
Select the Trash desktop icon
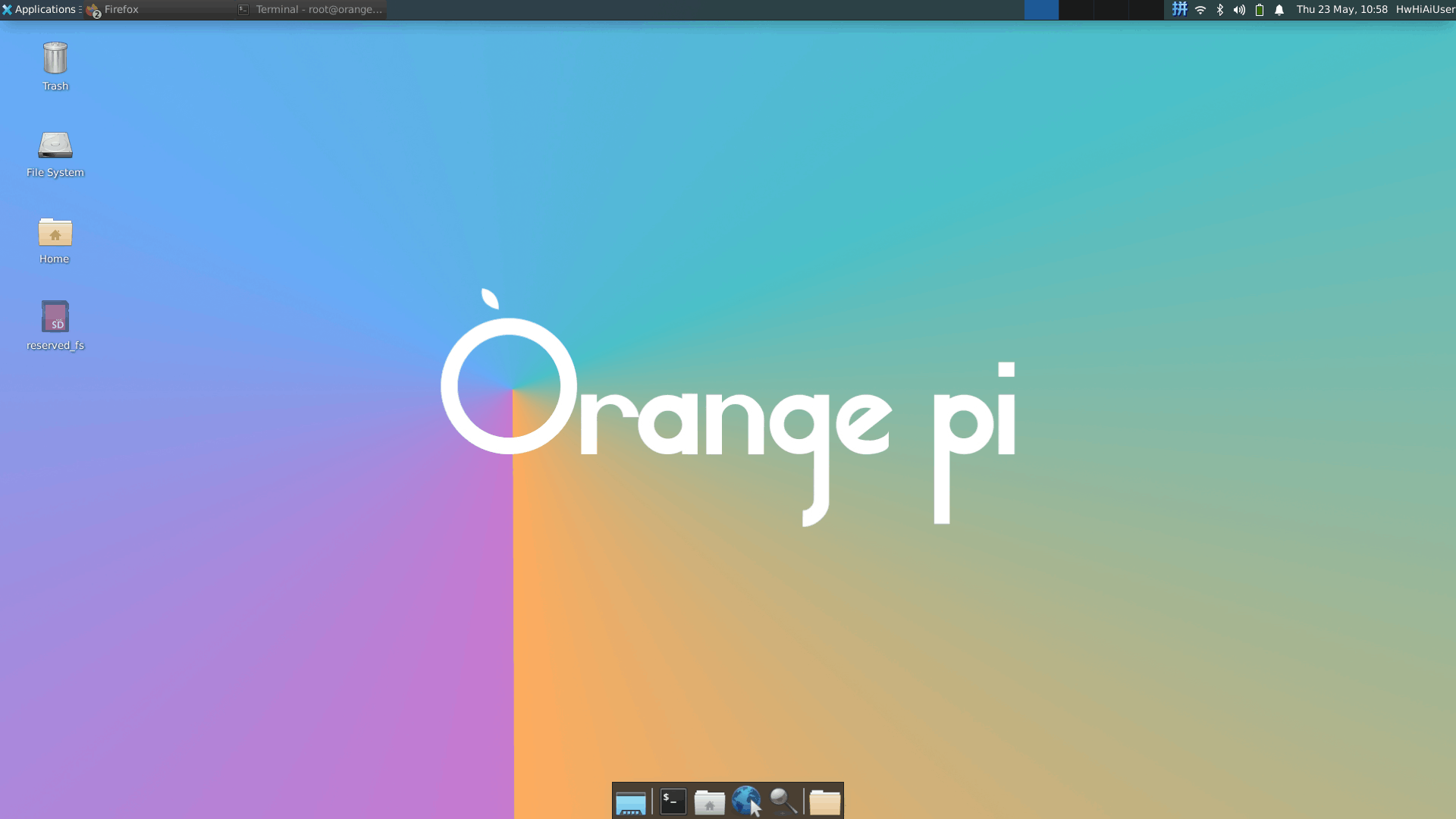pyautogui.click(x=55, y=67)
